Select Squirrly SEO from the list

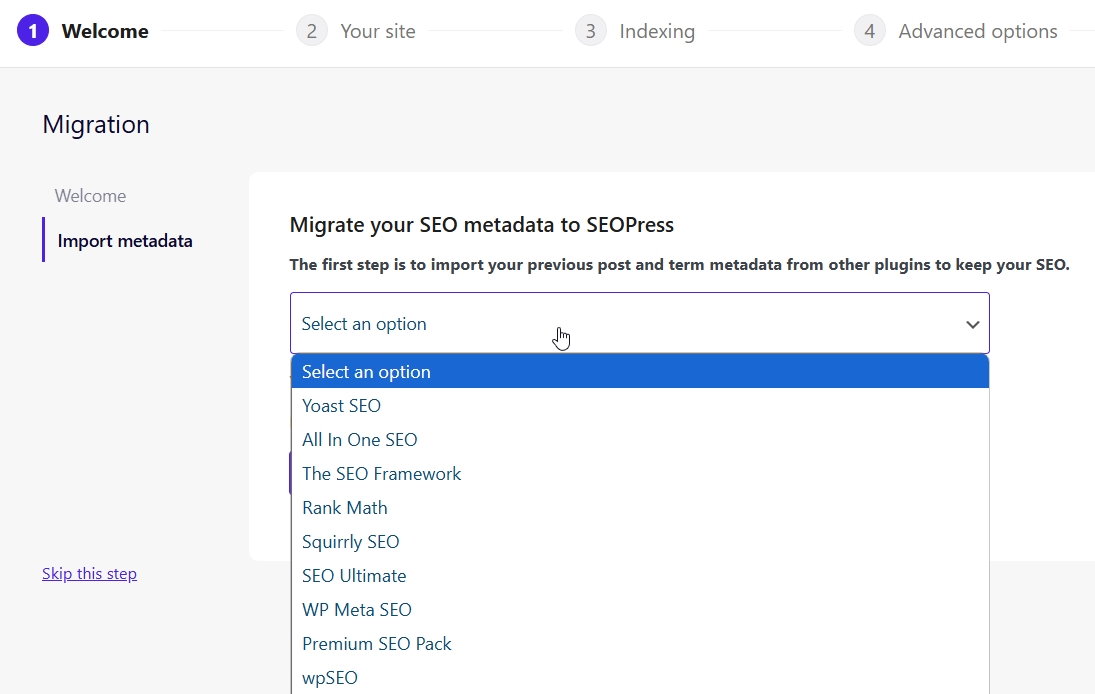tap(350, 542)
